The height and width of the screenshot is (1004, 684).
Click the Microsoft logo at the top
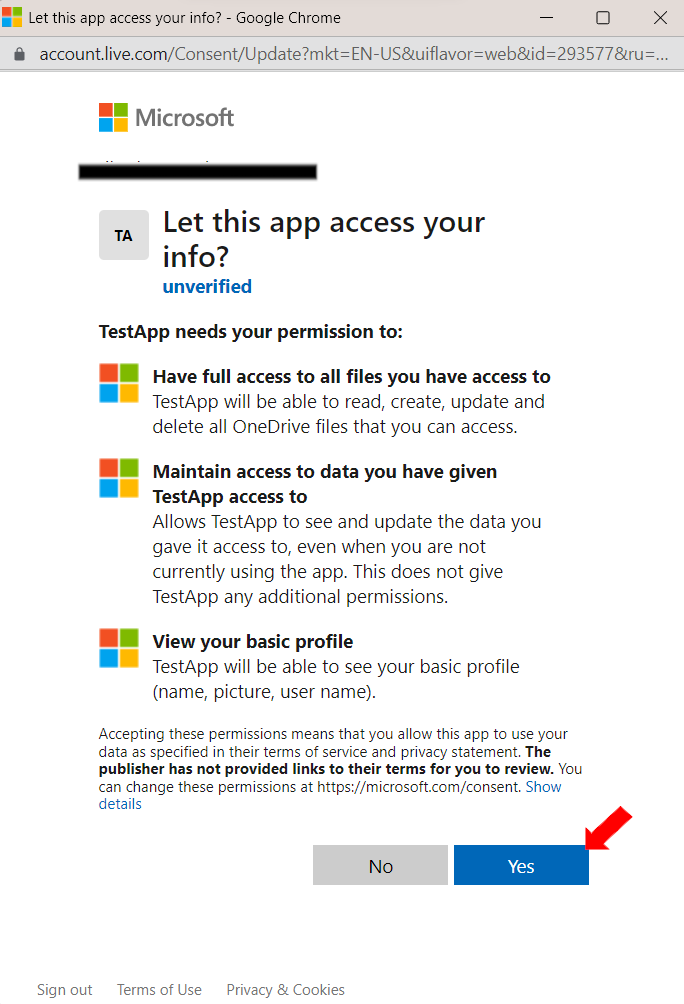coord(165,117)
